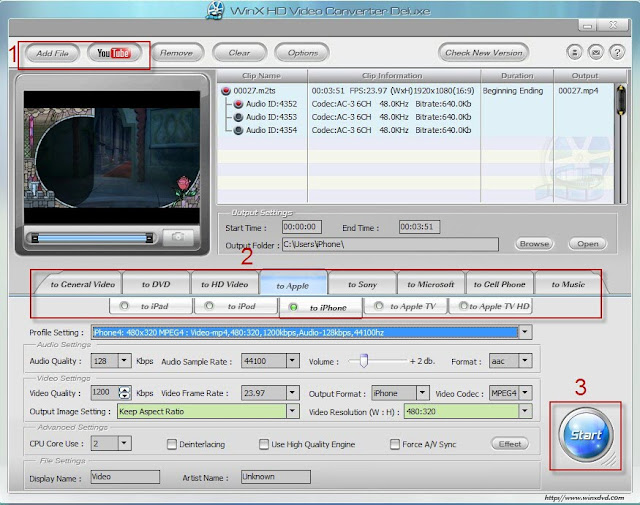Click the email envelope round icon
The image size is (640, 505).
point(596,53)
